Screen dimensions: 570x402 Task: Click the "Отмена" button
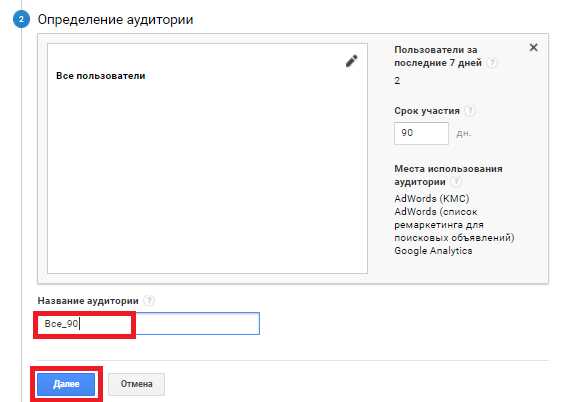(x=136, y=384)
